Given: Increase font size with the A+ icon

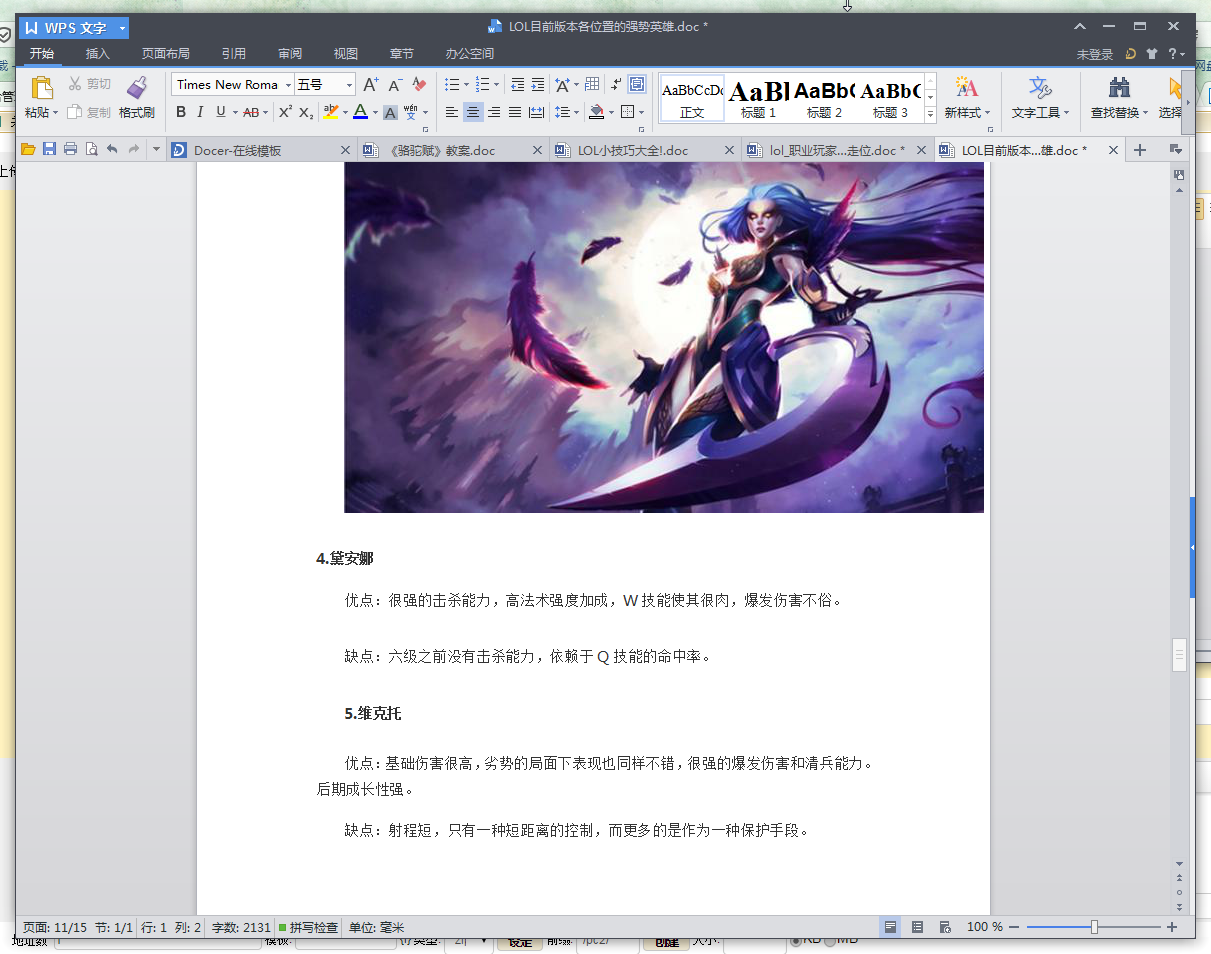Looking at the screenshot, I should pos(371,84).
